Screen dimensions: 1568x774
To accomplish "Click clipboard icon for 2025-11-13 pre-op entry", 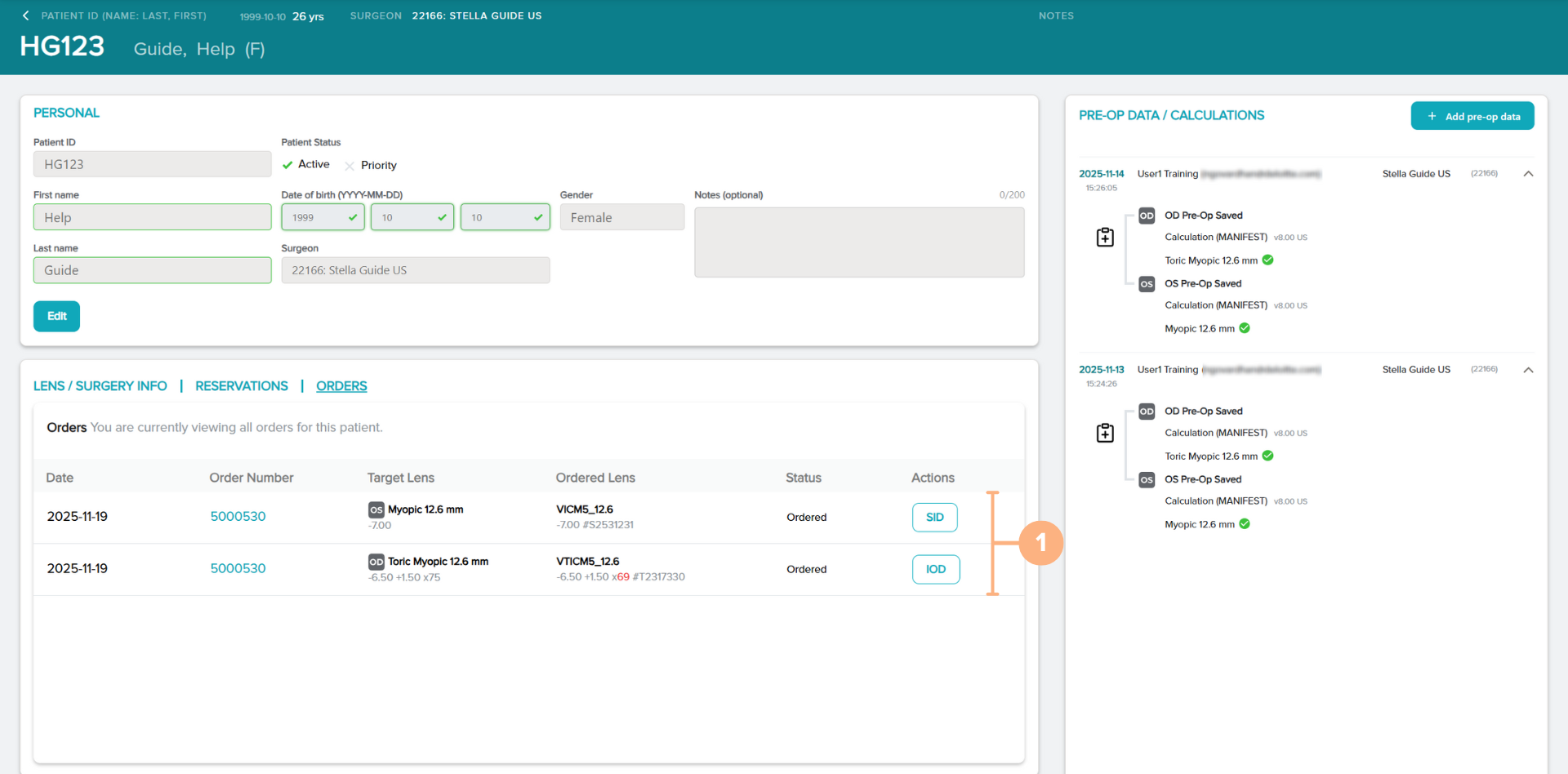I will [1105, 433].
